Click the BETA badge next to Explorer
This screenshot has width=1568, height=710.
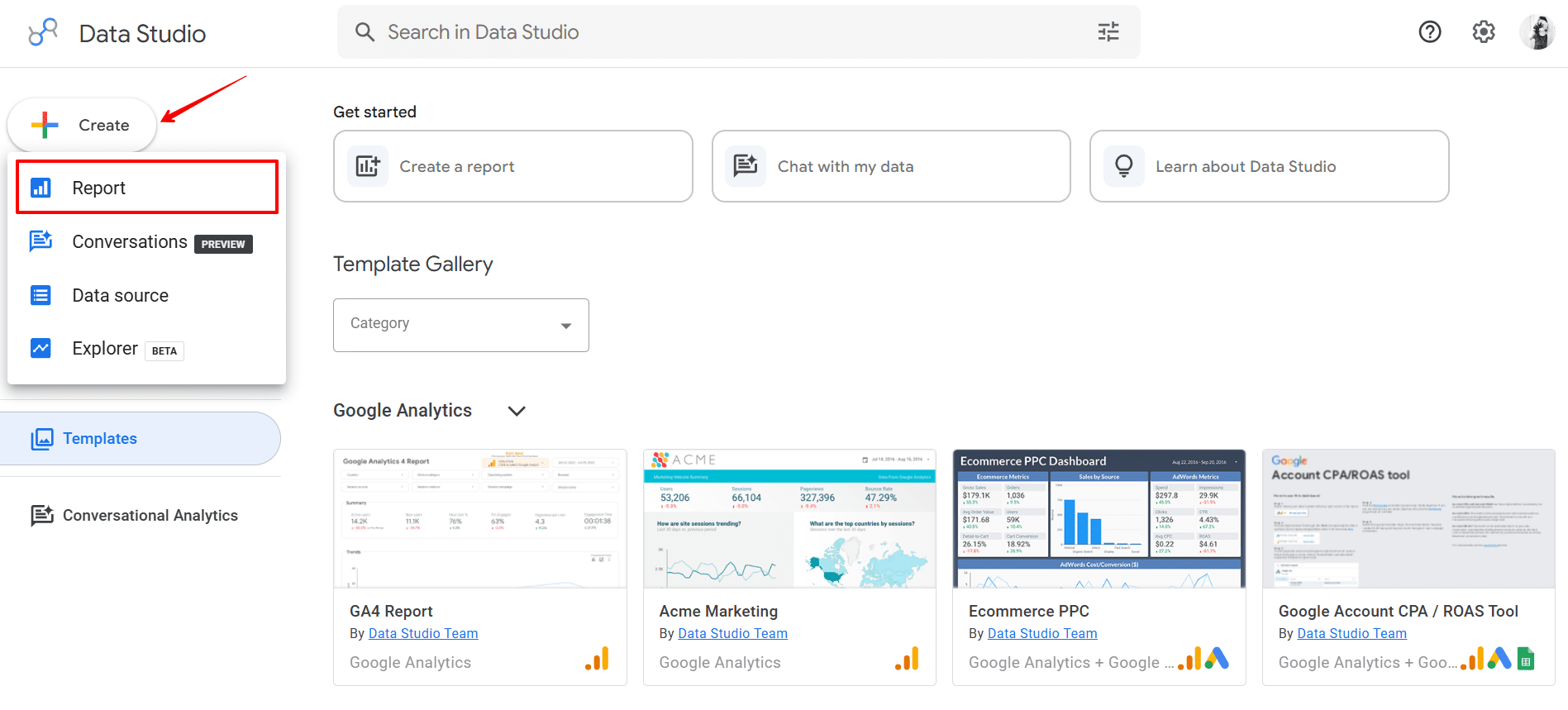click(x=164, y=350)
